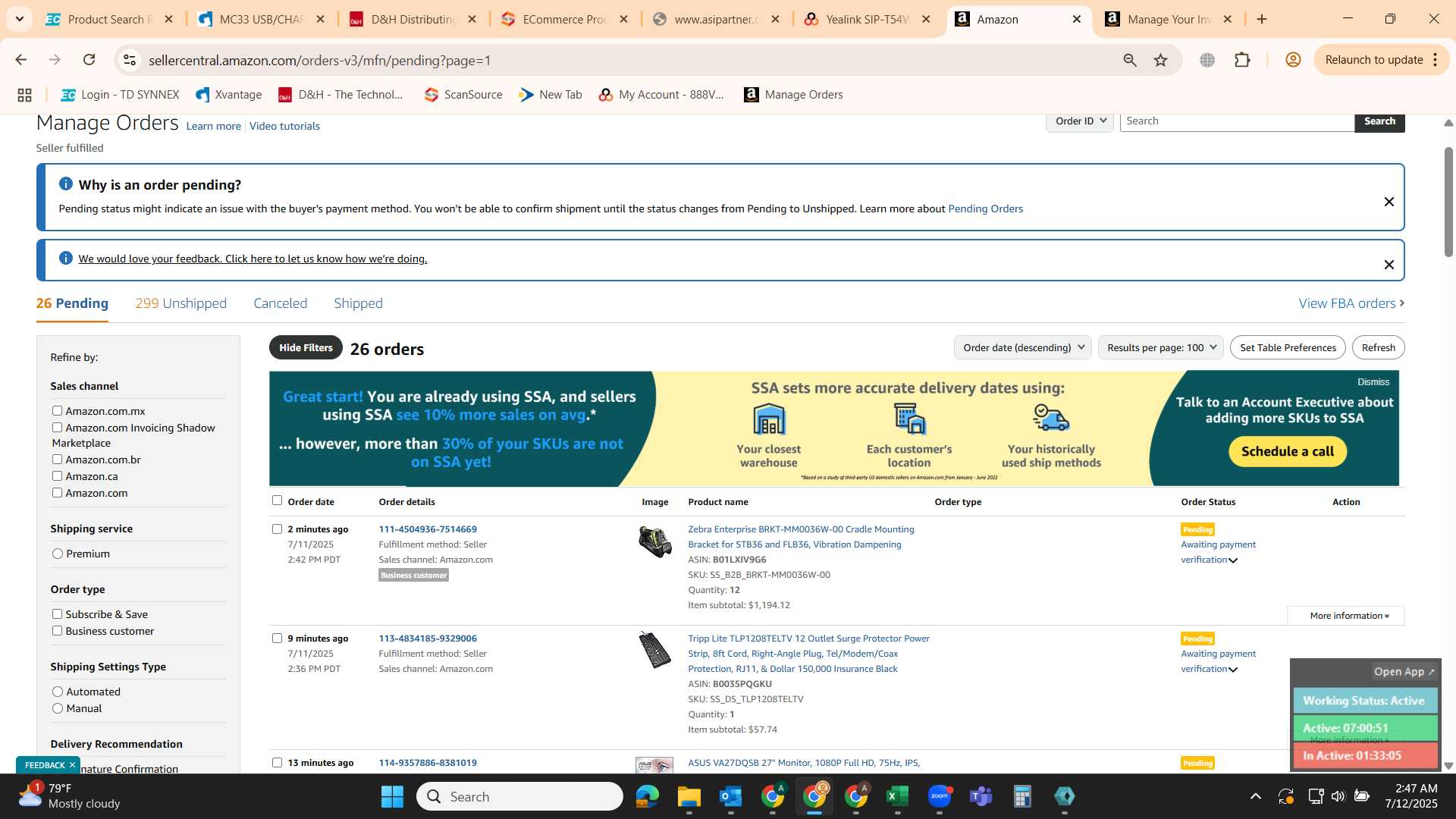Tick the select-all orders header checkbox
The width and height of the screenshot is (1456, 819).
coord(277,500)
